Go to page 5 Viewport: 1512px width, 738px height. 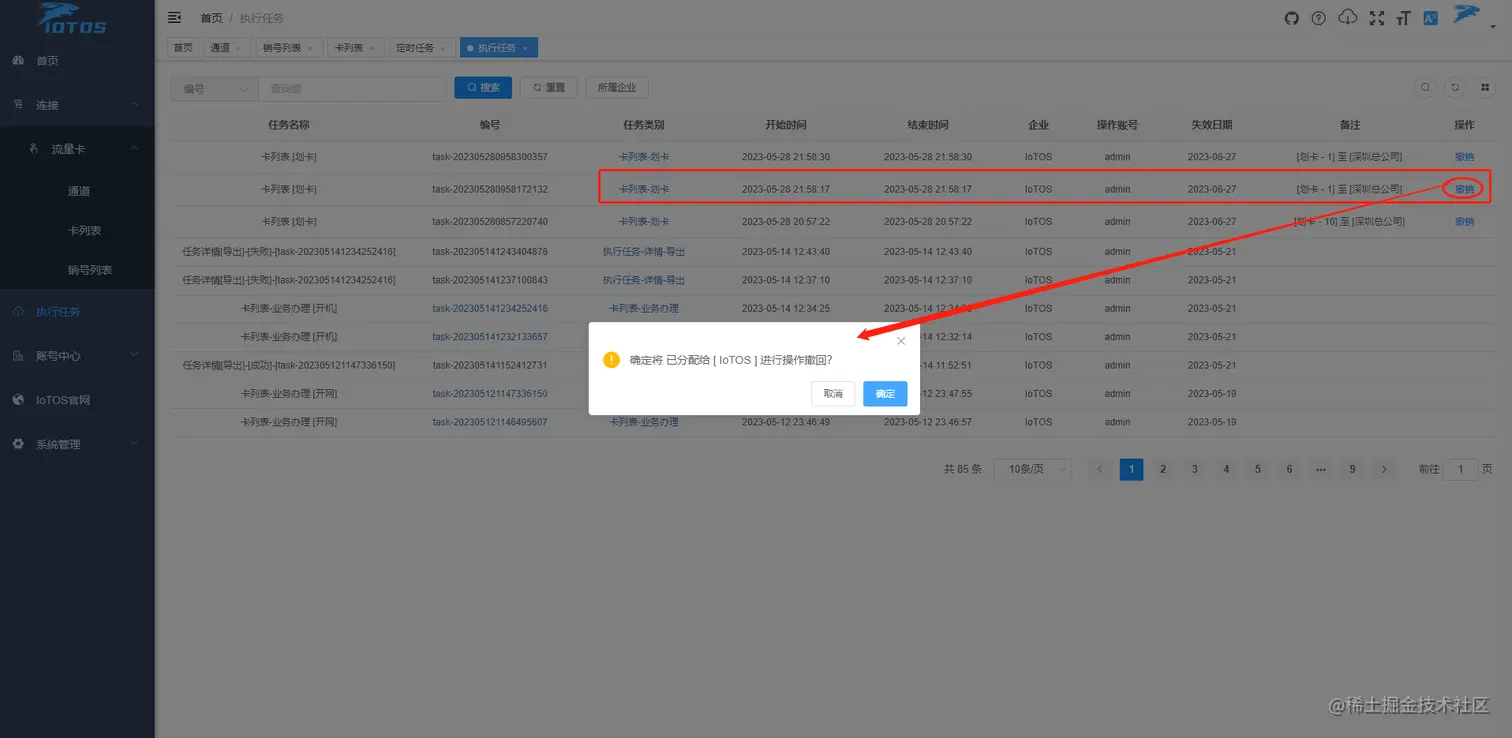pos(1258,469)
